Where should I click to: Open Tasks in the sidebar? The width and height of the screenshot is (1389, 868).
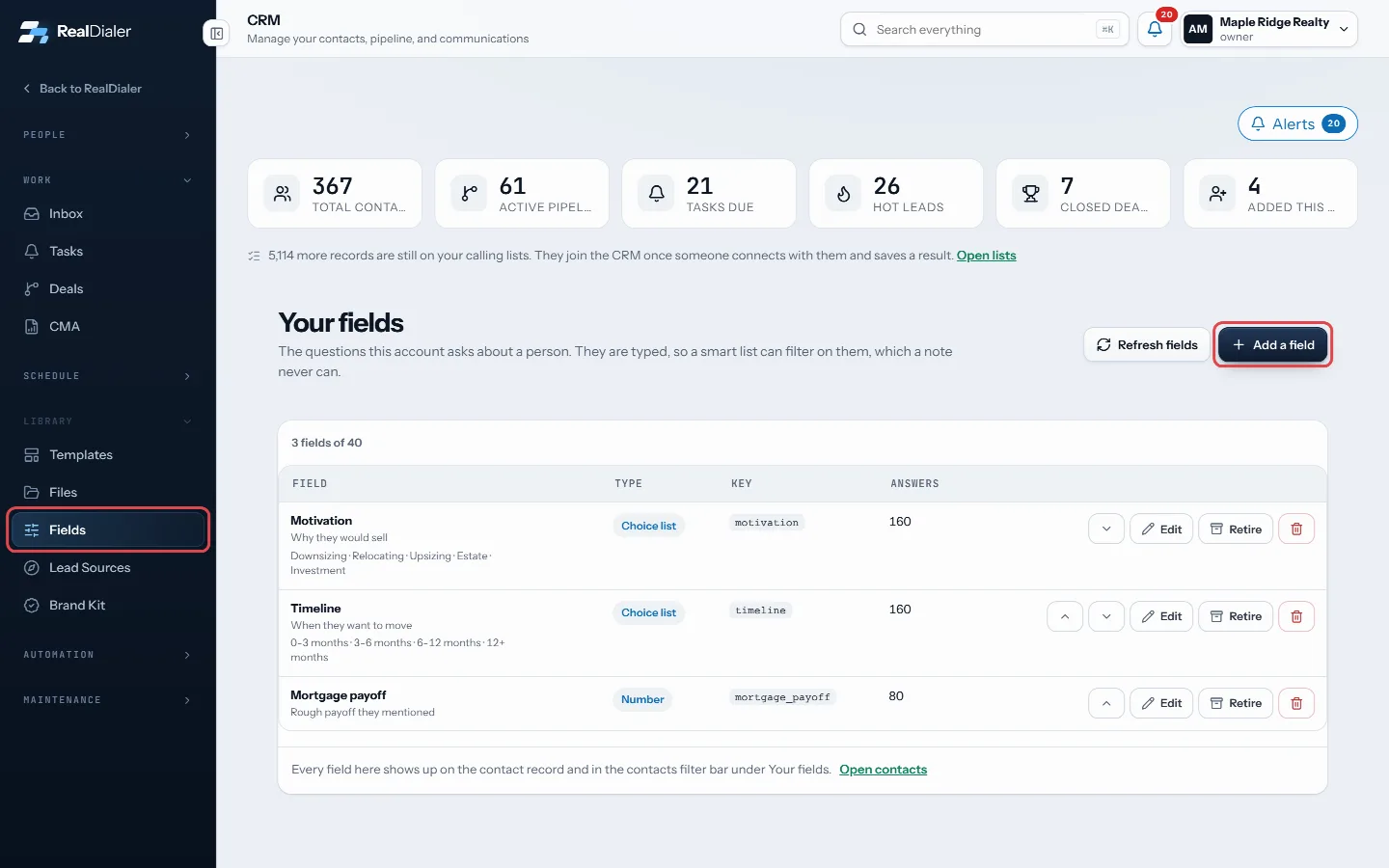pyautogui.click(x=107, y=252)
